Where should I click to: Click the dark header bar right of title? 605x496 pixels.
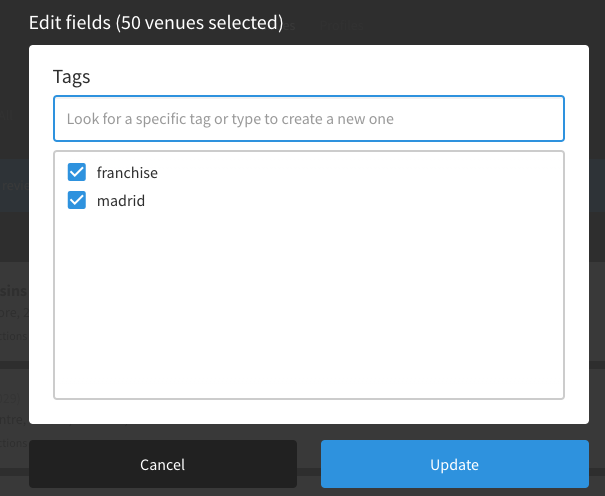(x=450, y=22)
